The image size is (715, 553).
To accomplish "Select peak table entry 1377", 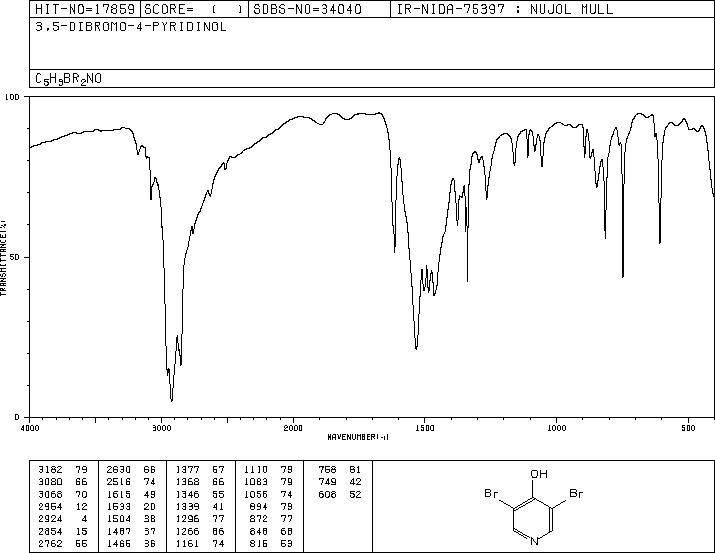I will (x=200, y=470).
